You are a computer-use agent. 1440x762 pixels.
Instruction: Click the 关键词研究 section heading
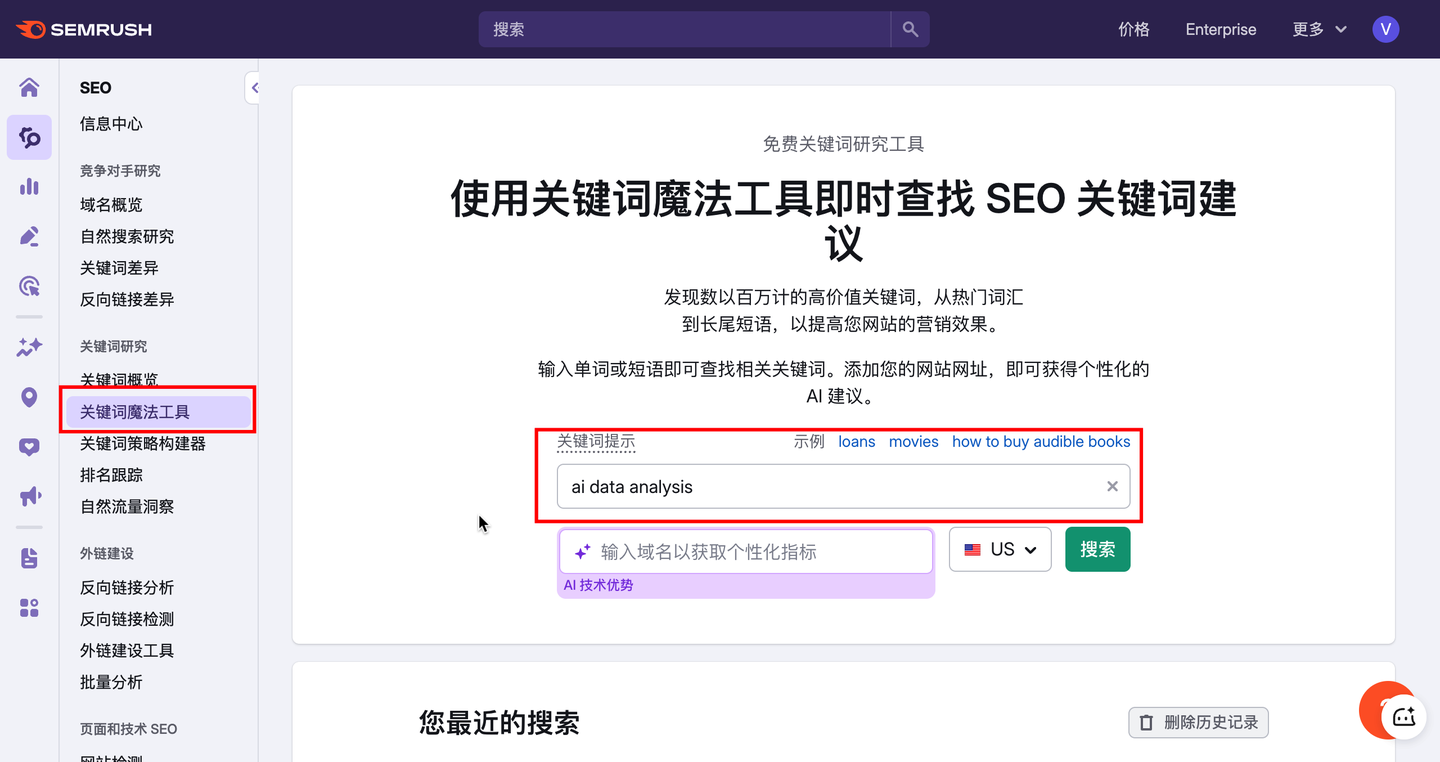(x=113, y=346)
